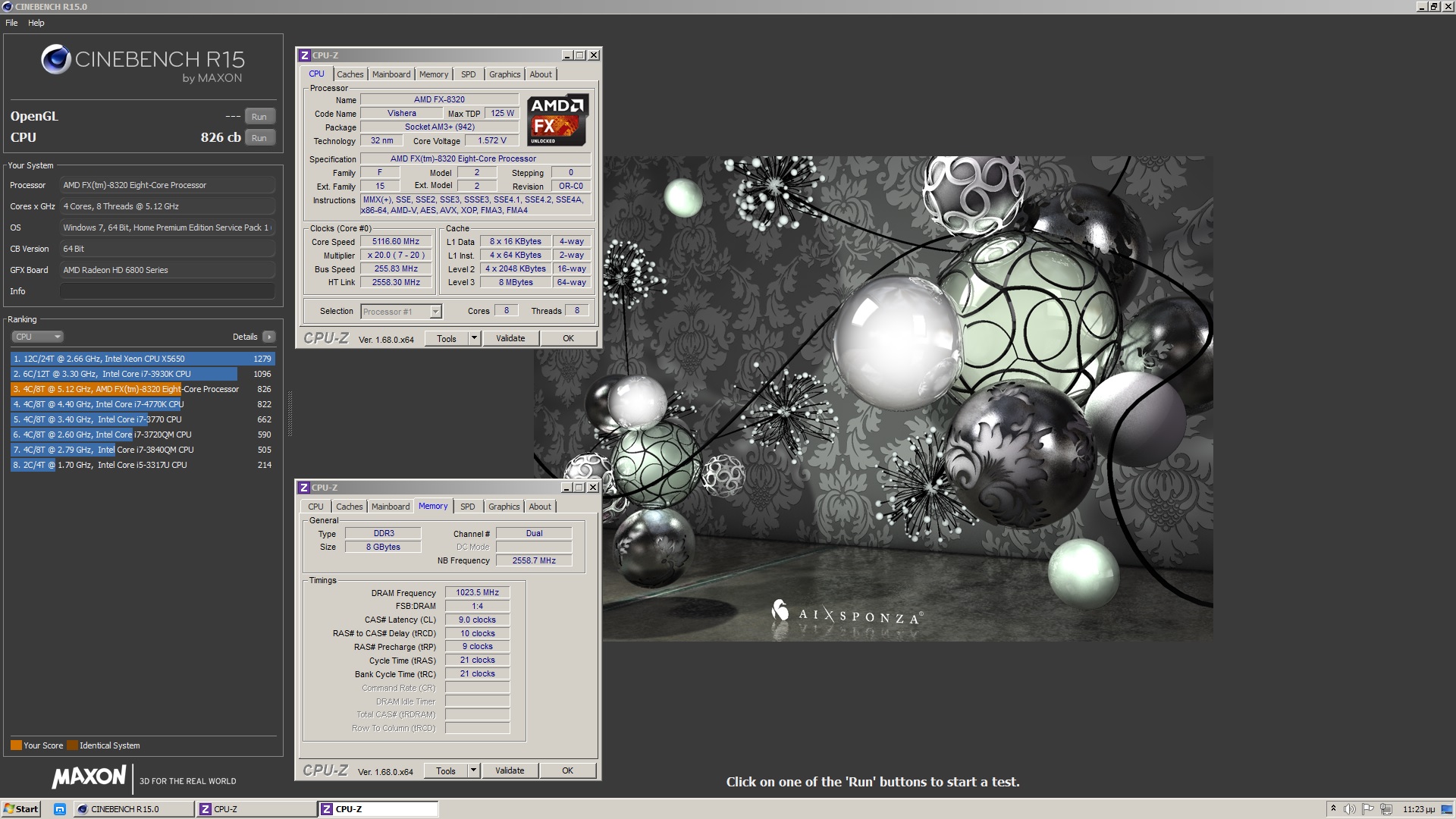Select Intel Core i7-3770 ranking row
Viewport: 1456px width, 819px height.
143,419
